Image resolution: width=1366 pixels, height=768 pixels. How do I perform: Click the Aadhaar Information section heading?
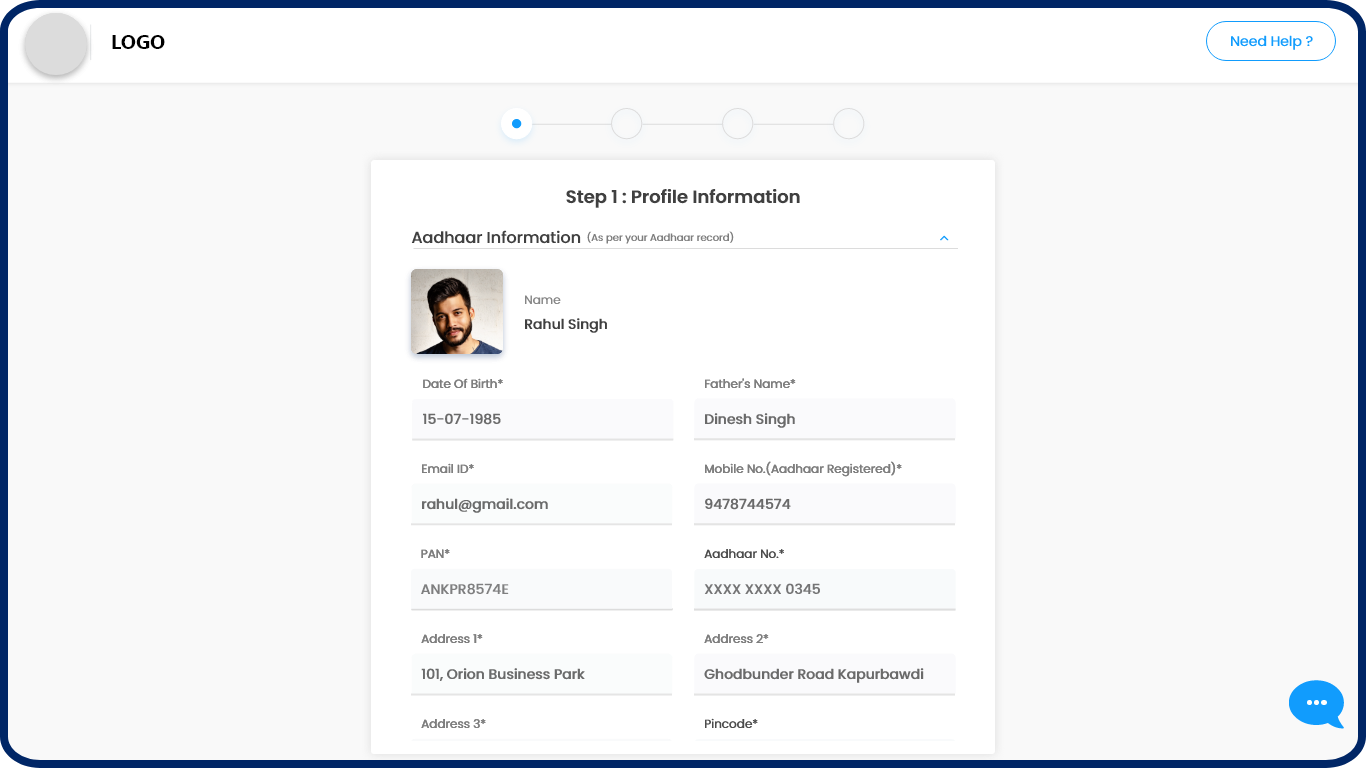tap(496, 238)
